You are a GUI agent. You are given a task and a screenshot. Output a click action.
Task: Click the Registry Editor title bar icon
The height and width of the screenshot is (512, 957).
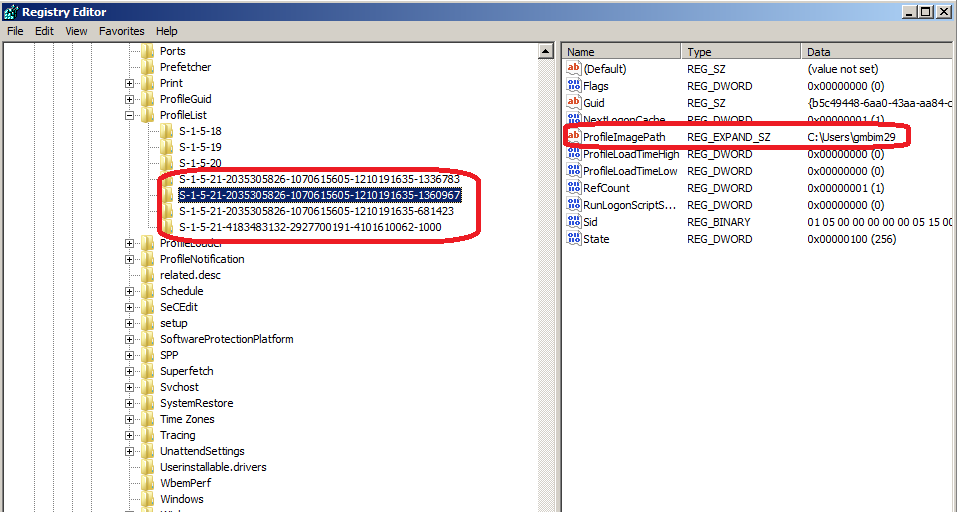[10, 12]
